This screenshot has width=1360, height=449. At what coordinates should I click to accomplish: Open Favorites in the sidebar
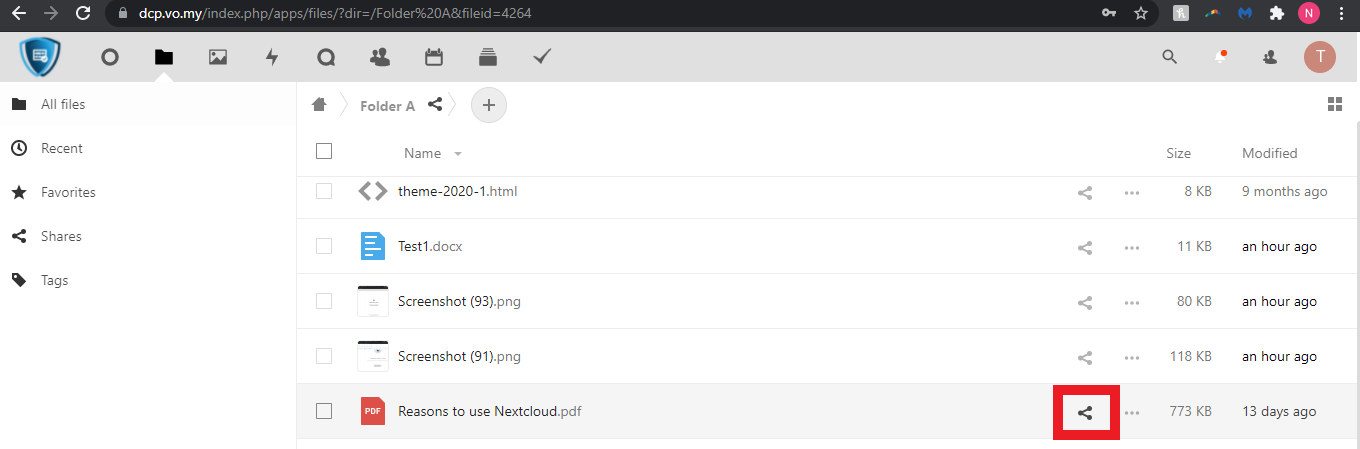[68, 192]
